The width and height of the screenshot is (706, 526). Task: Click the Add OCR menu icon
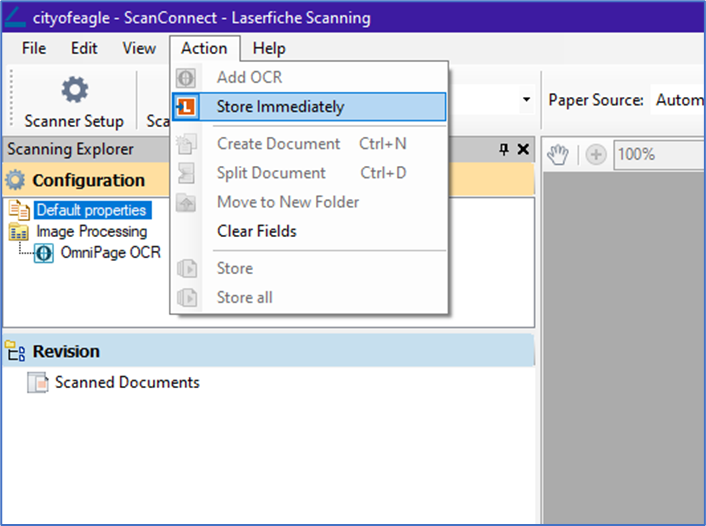coord(186,78)
